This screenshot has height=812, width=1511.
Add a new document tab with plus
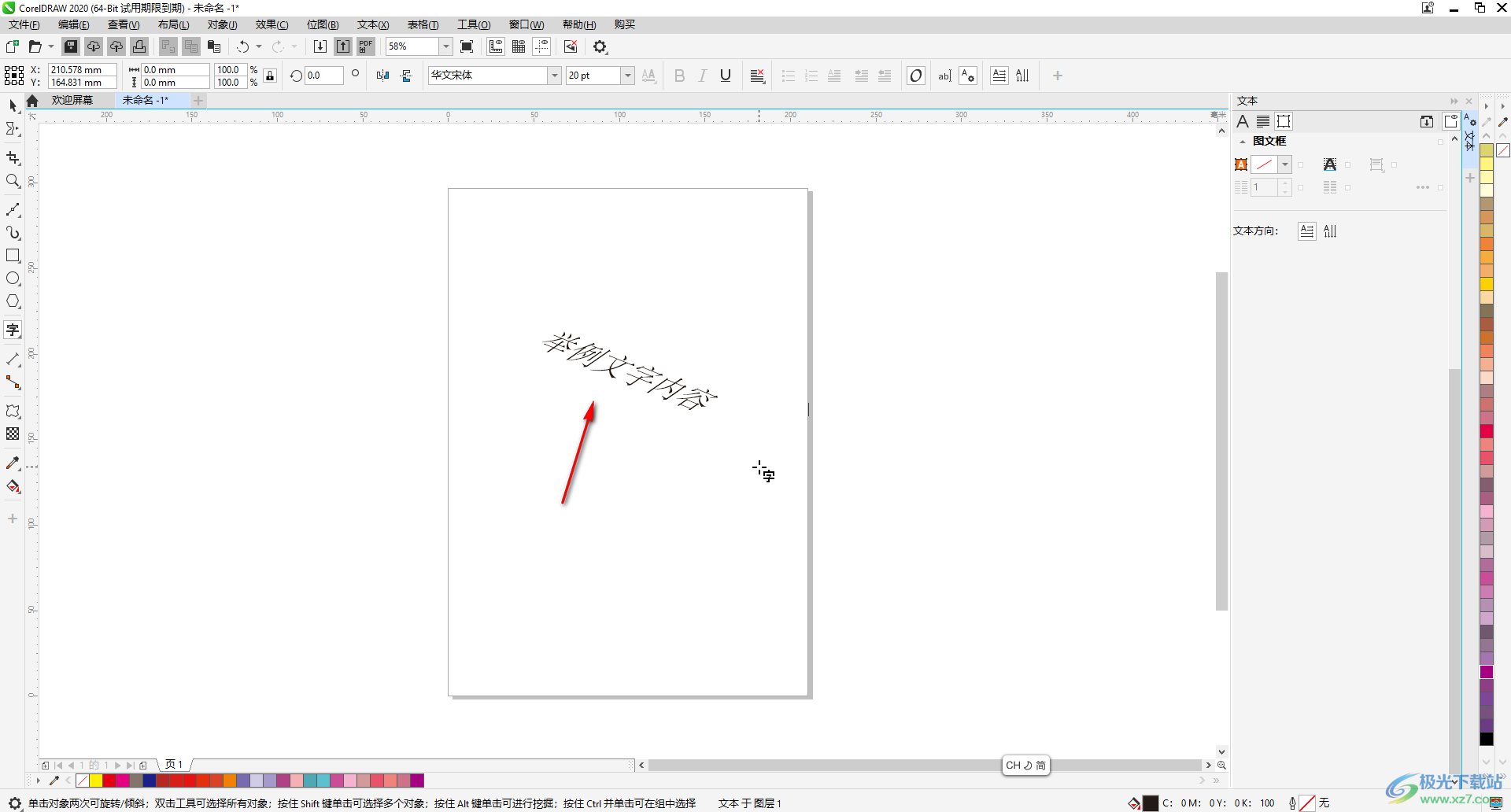(x=198, y=100)
